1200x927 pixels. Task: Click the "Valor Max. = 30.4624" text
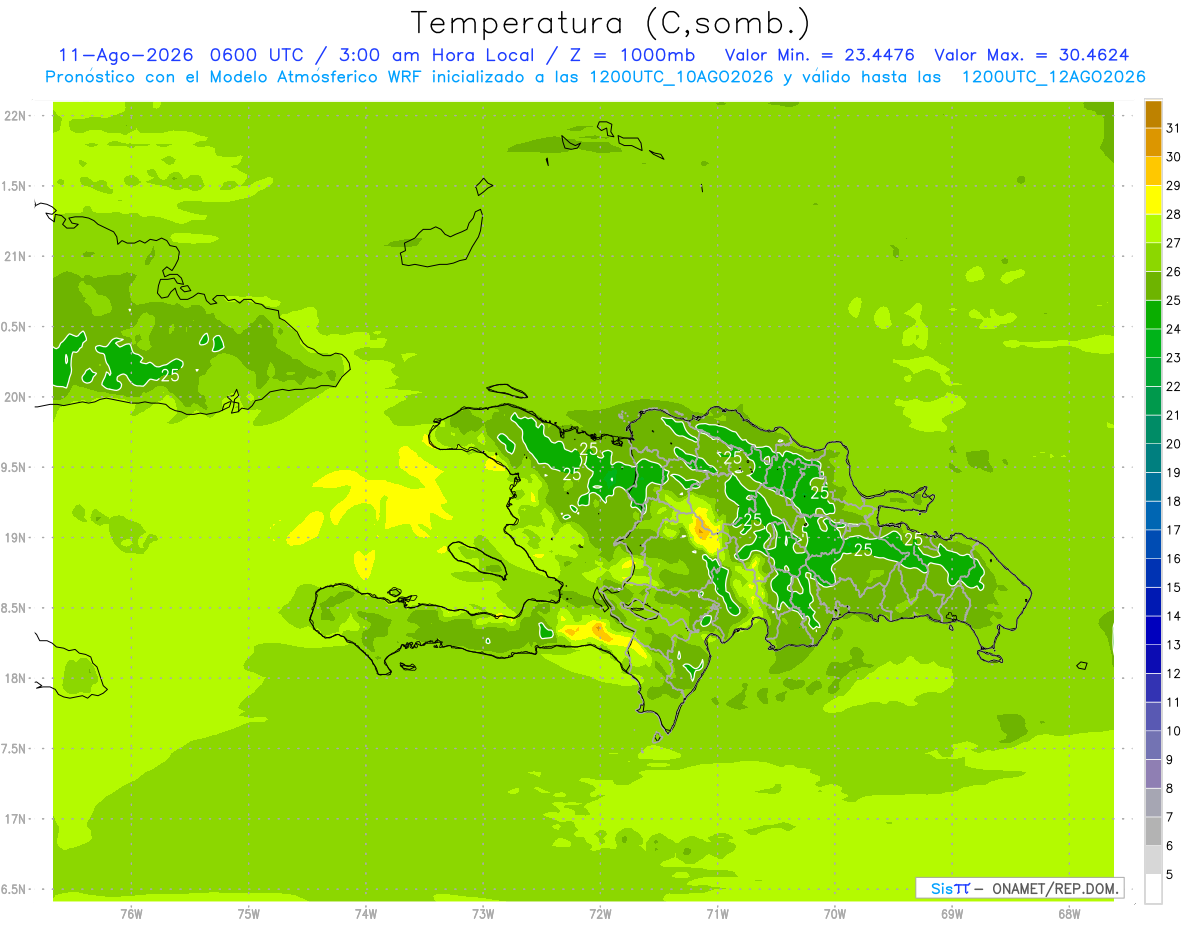[1033, 55]
